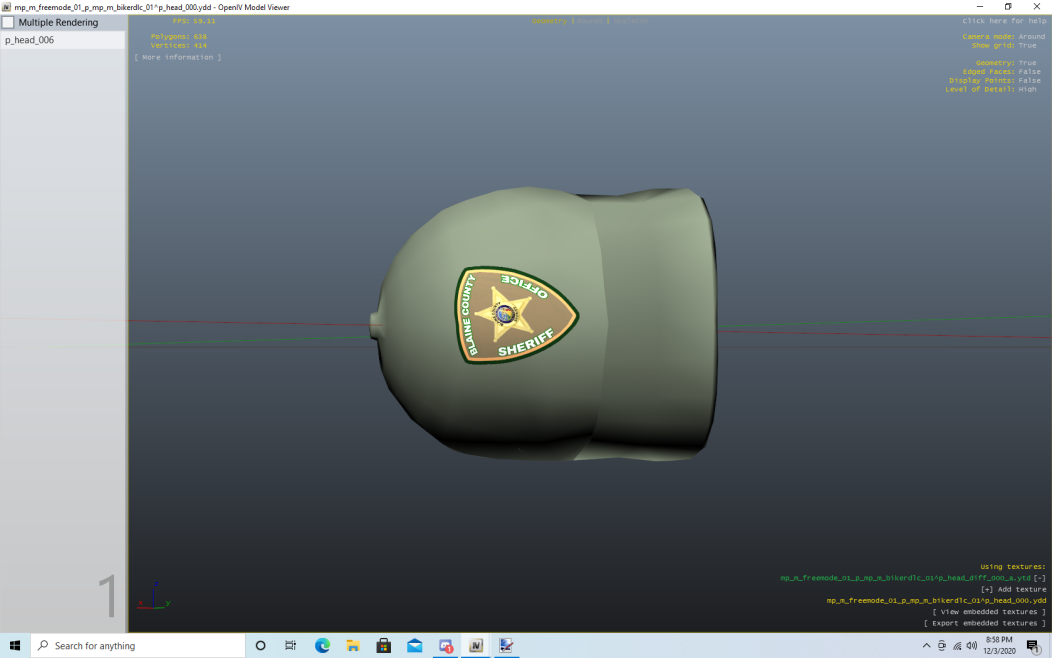This screenshot has height=658, width=1052.
Task: Toggle the Display Points option
Action: coord(1029,81)
